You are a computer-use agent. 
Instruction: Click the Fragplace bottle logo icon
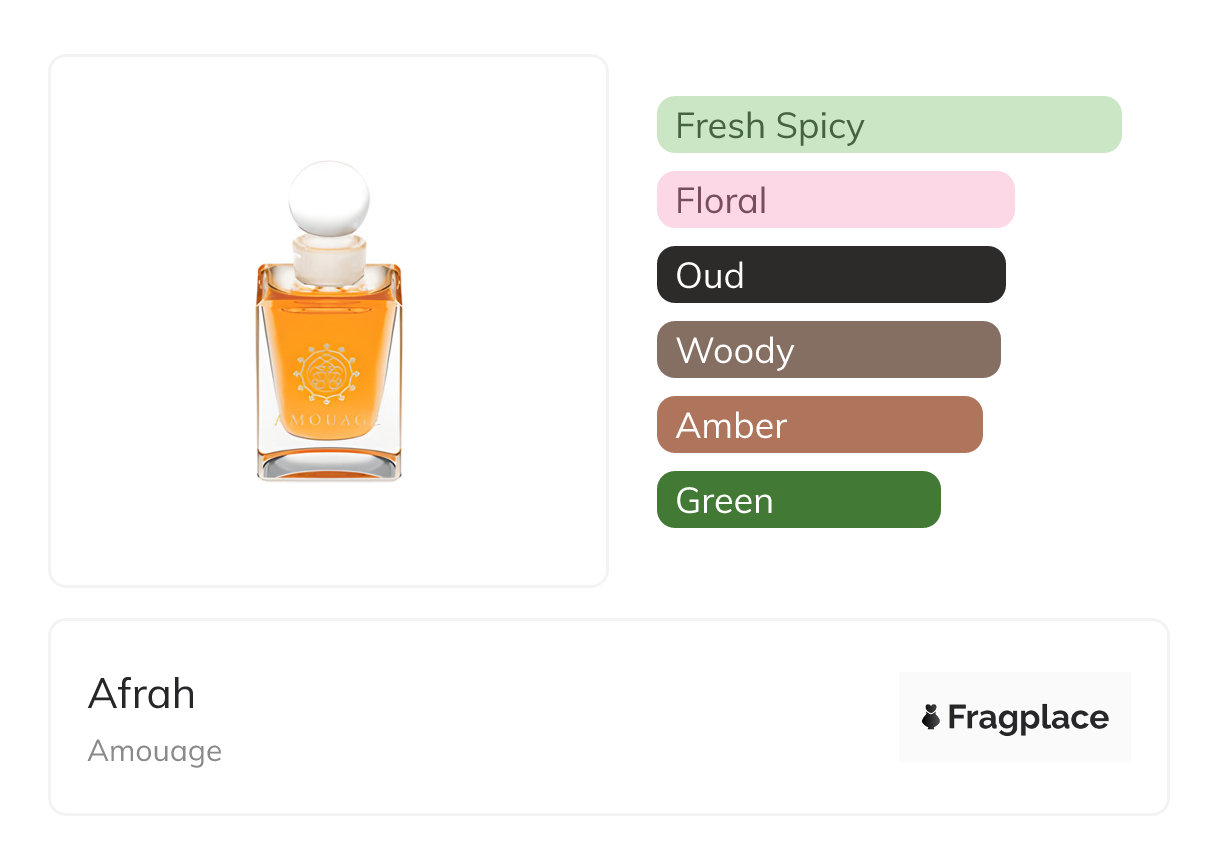[x=931, y=717]
